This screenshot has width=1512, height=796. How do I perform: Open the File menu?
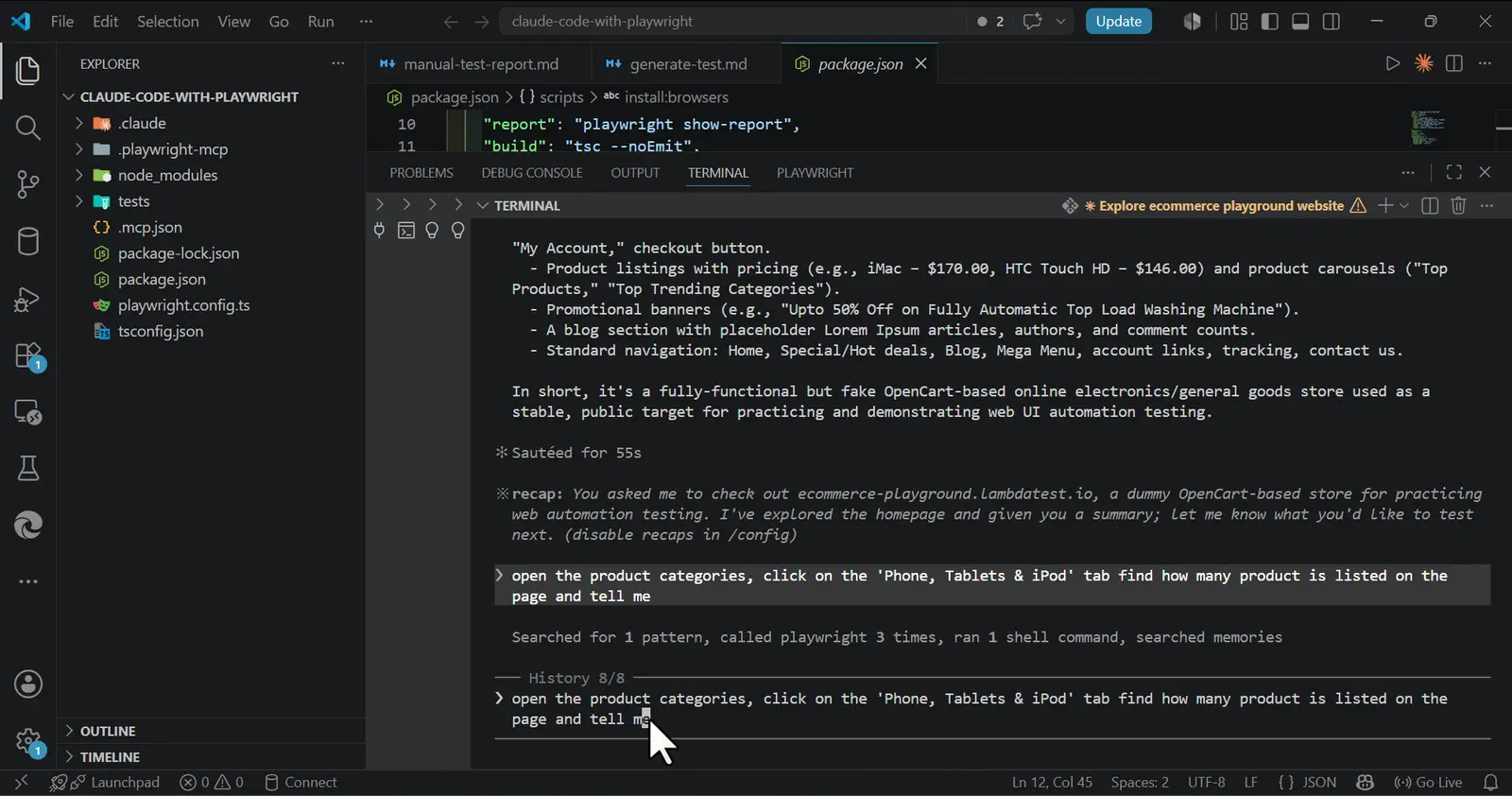tap(62, 22)
